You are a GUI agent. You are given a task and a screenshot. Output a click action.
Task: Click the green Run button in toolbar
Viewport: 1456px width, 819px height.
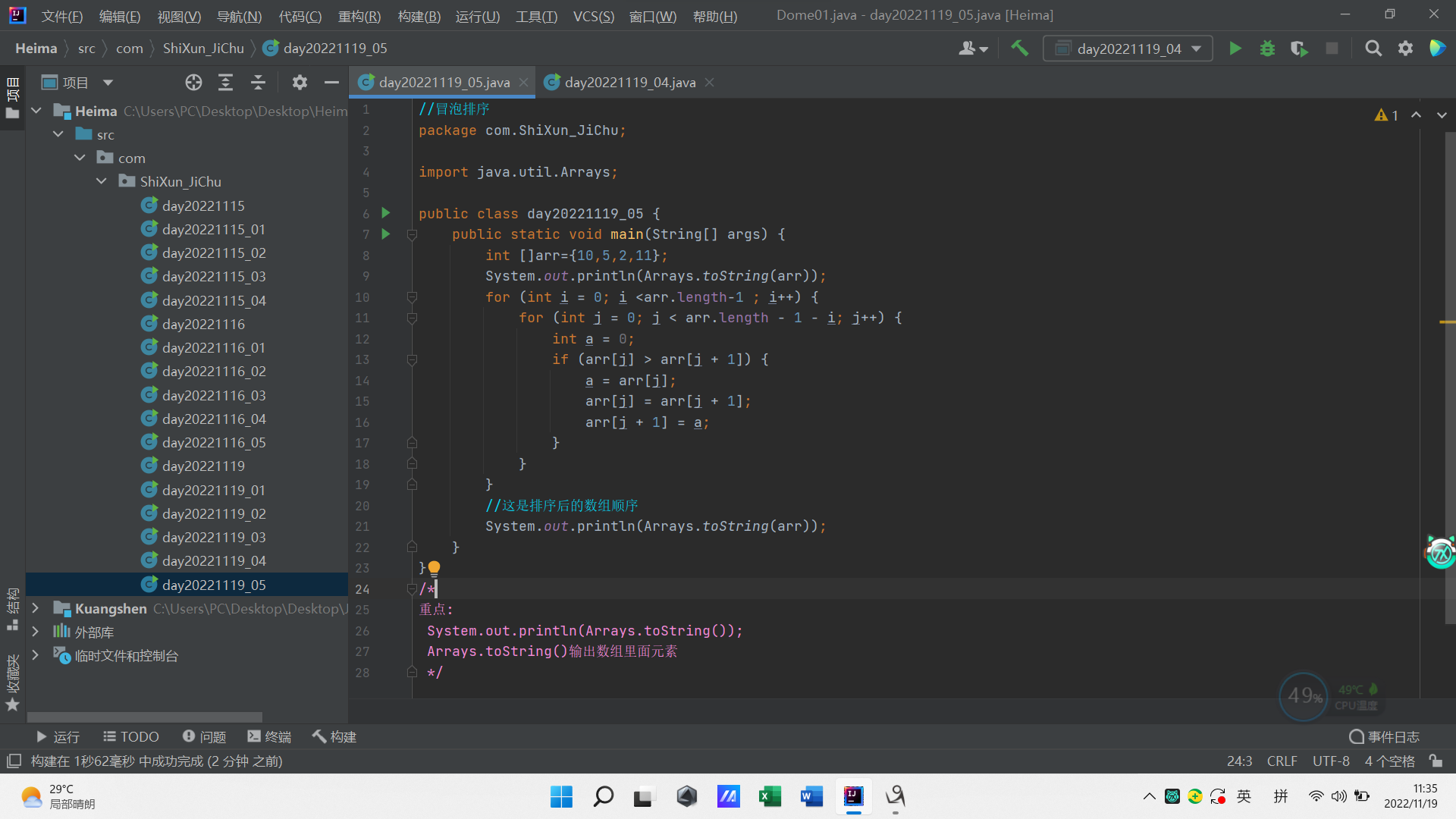coord(1235,49)
